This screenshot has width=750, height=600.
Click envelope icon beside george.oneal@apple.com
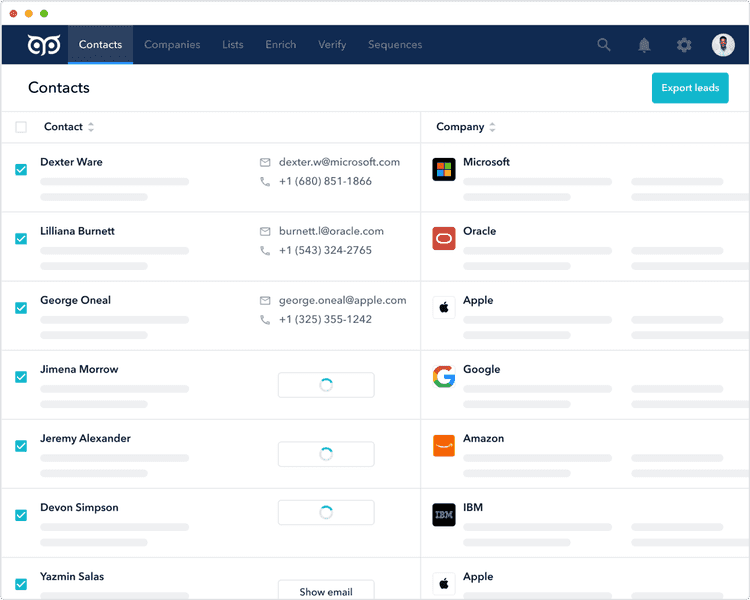265,300
